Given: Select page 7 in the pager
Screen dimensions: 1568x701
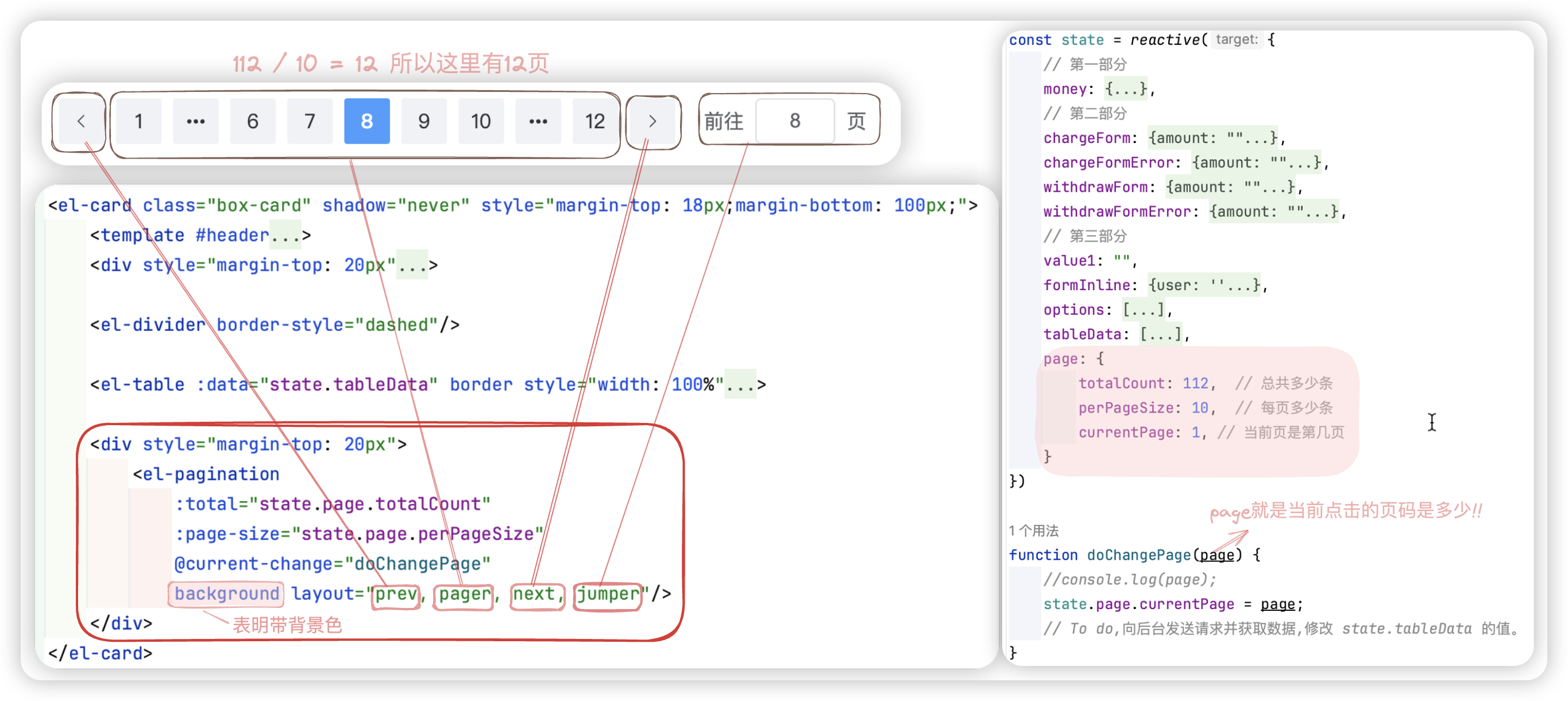Looking at the screenshot, I should 310,121.
